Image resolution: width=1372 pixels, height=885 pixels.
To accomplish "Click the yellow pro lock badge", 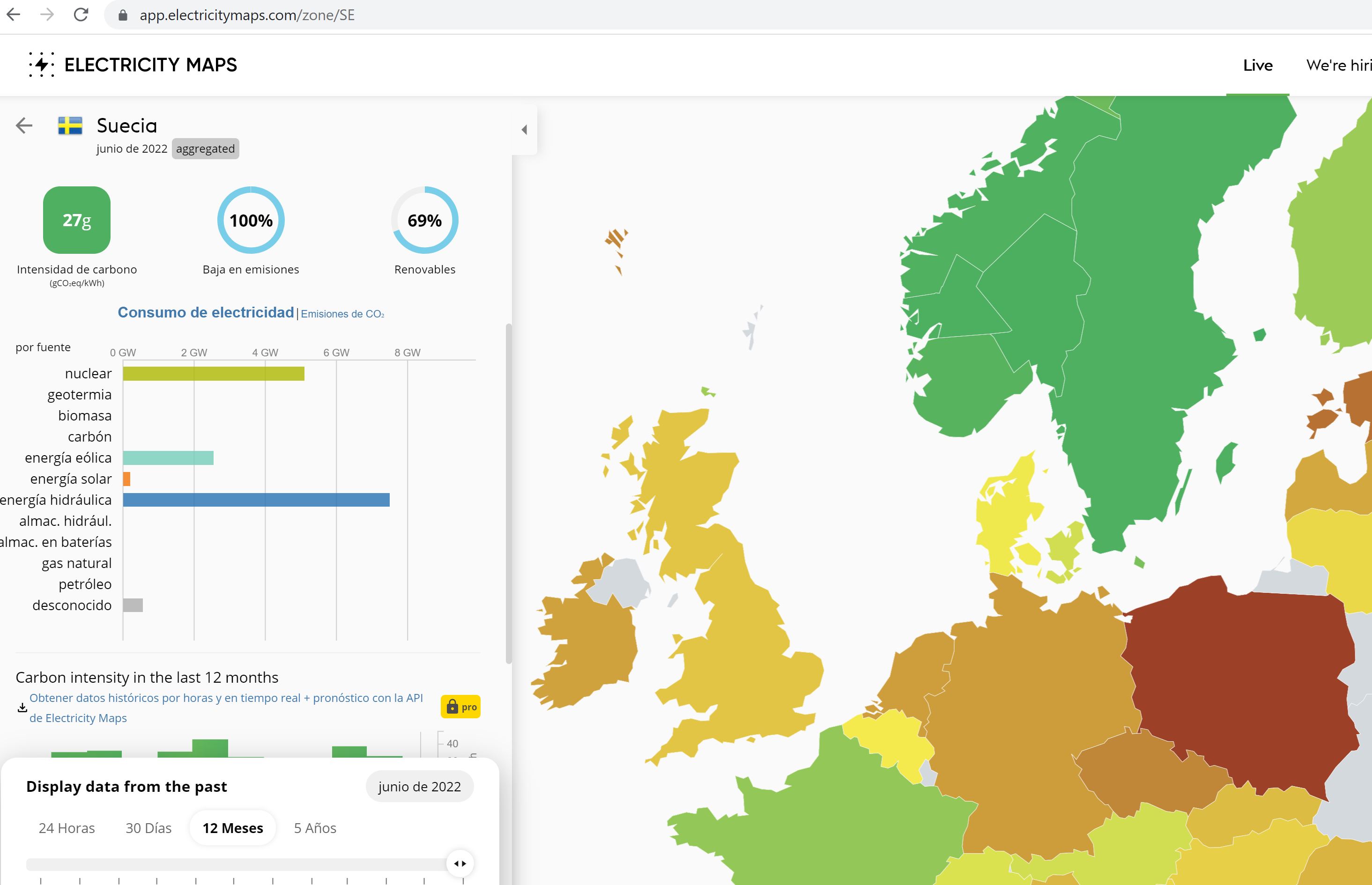I will click(x=460, y=707).
